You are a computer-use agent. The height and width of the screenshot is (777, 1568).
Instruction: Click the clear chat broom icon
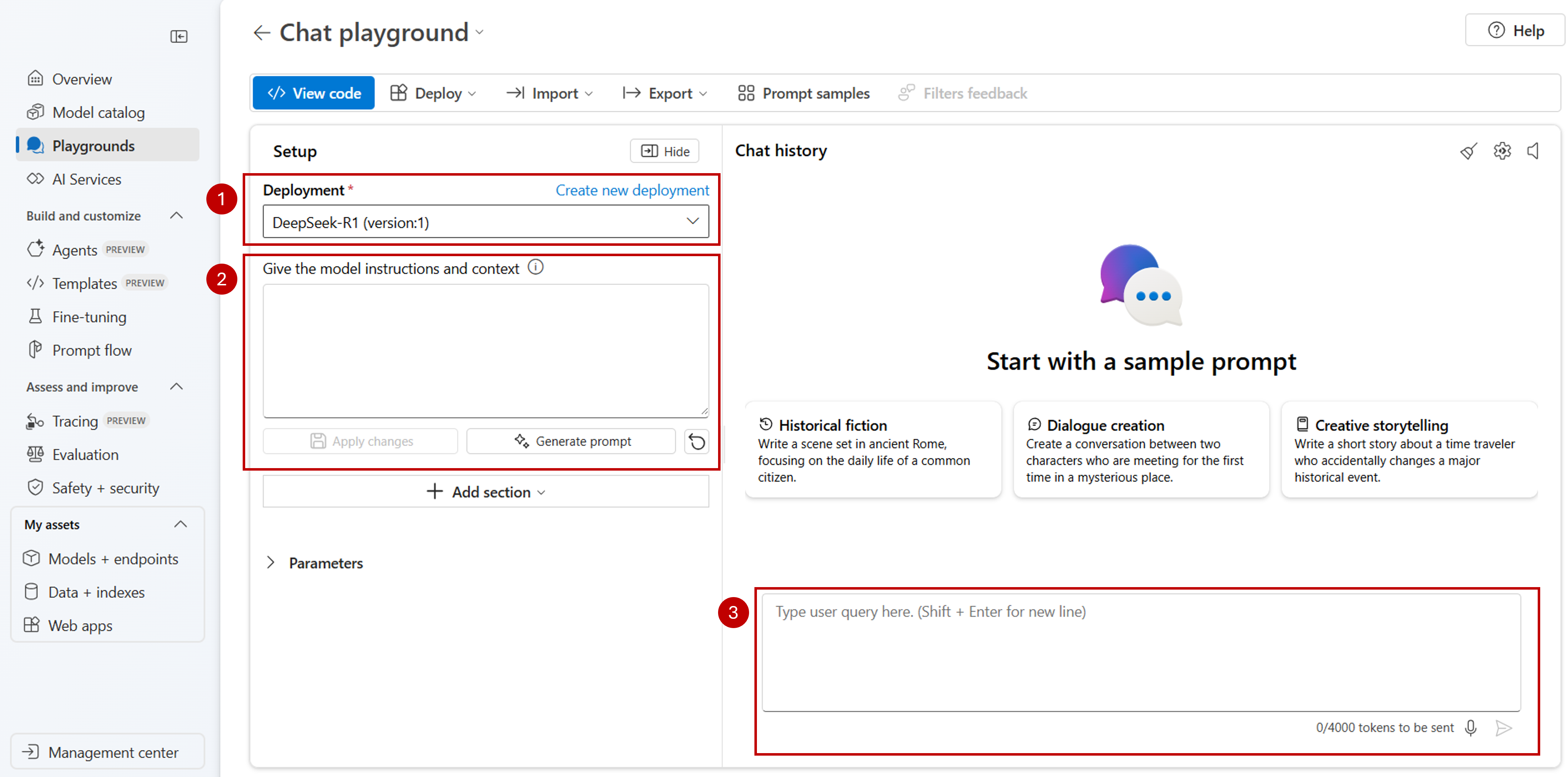point(1468,151)
